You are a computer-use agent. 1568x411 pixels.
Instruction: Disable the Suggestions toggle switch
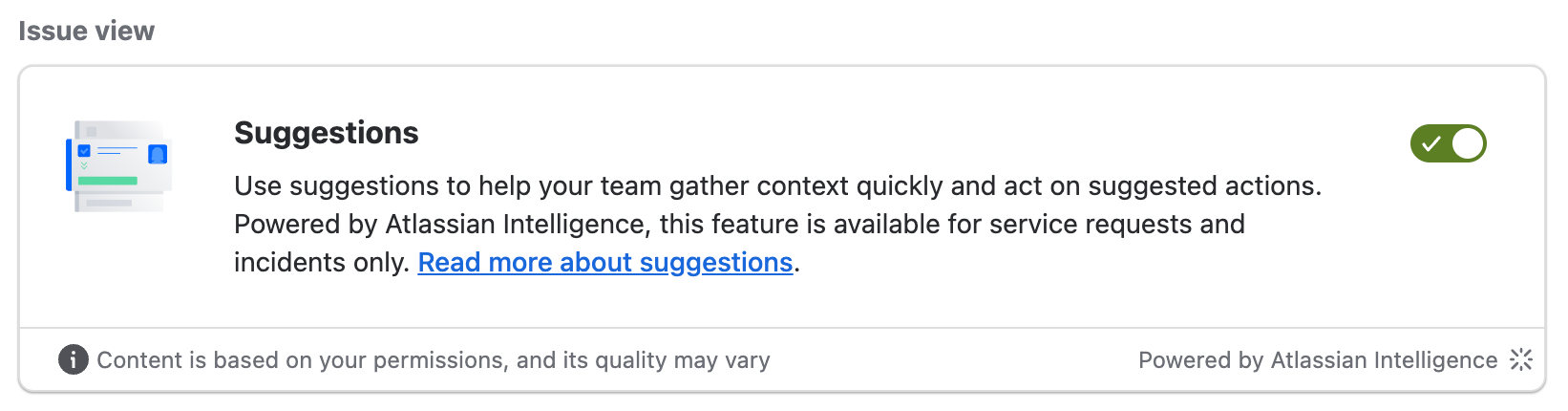[x=1448, y=143]
